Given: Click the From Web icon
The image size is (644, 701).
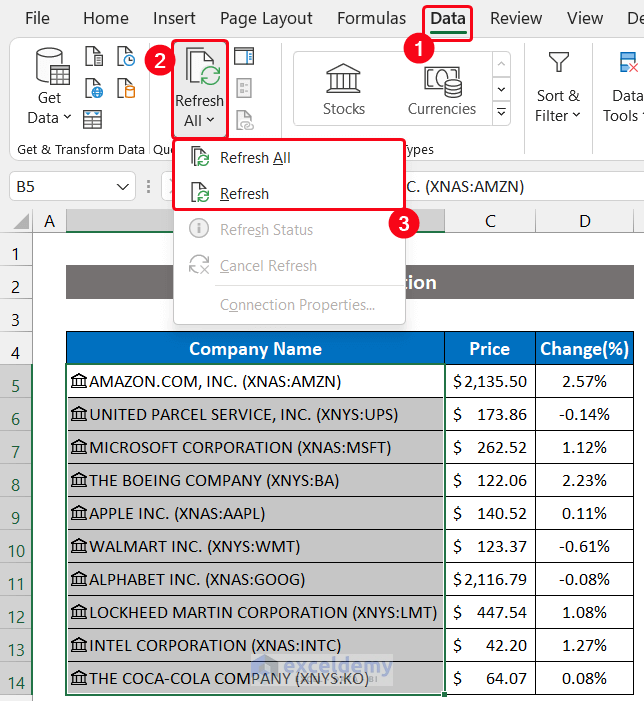Looking at the screenshot, I should (93, 88).
